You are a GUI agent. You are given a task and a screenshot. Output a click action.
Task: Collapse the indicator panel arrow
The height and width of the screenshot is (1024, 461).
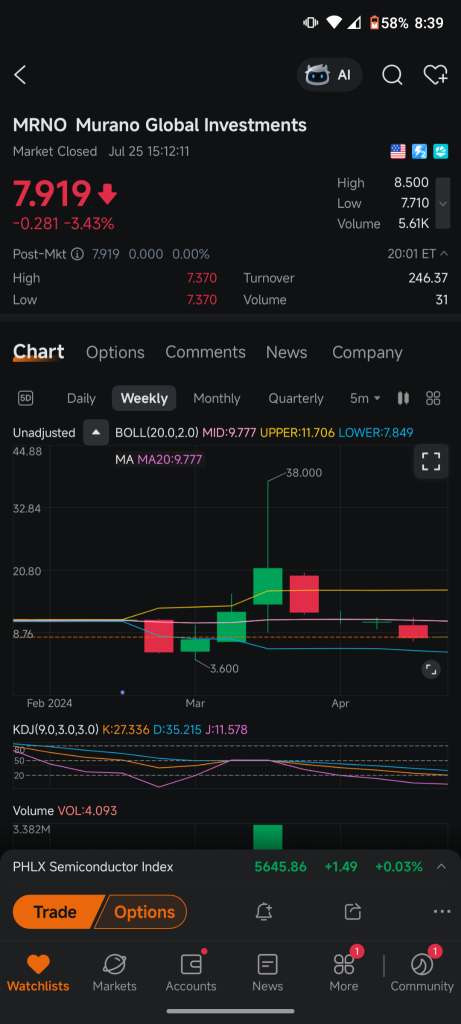point(96,432)
